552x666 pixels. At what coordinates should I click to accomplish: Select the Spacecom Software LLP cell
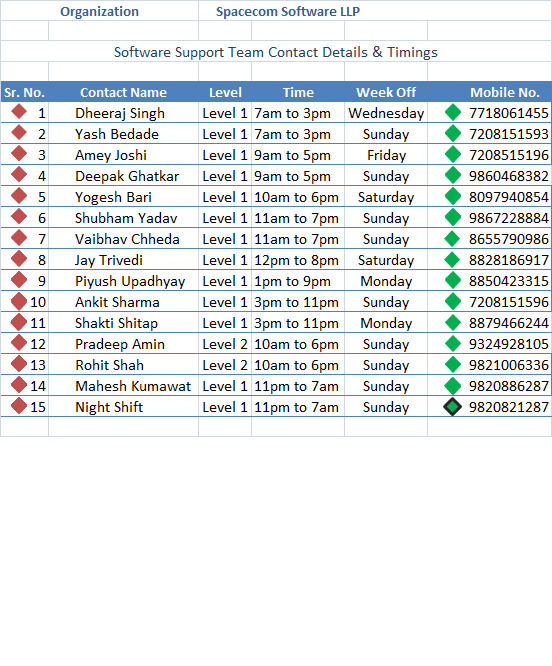[x=375, y=11]
